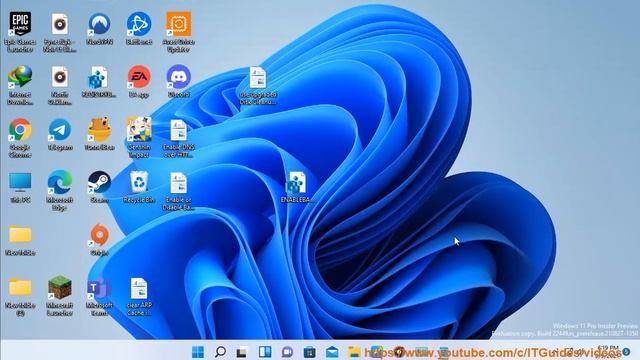Launch the Steam desktop shortcut

pos(99,187)
